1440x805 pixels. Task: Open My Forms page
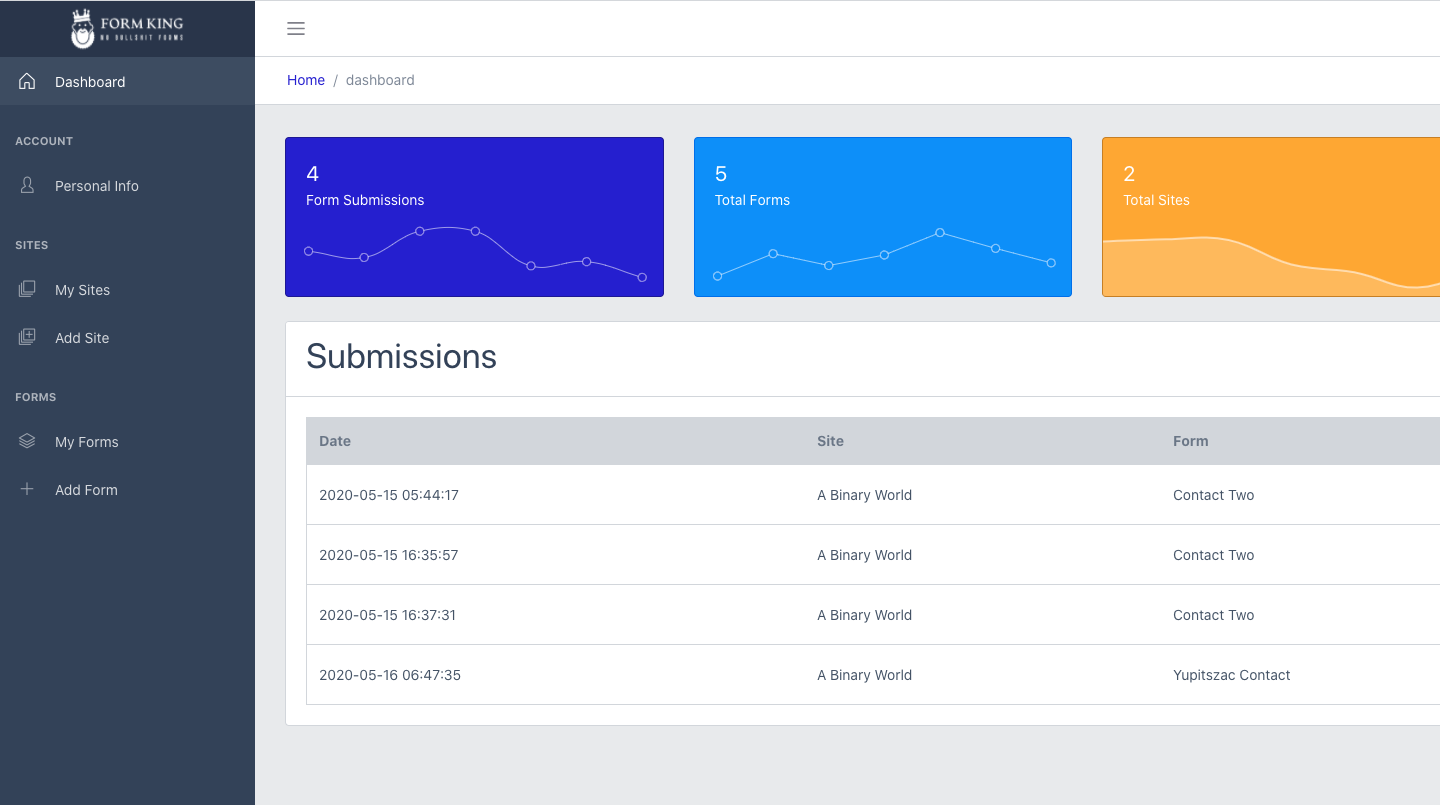point(127,441)
